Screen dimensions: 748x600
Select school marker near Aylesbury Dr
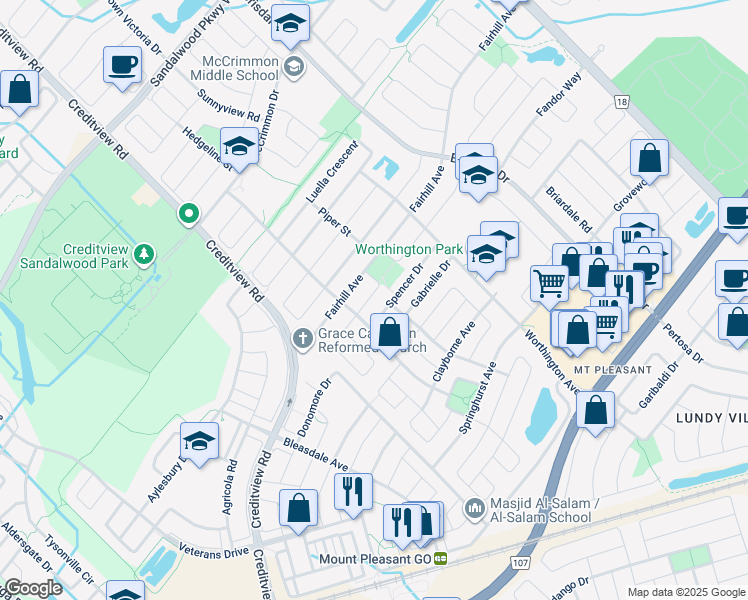point(199,443)
